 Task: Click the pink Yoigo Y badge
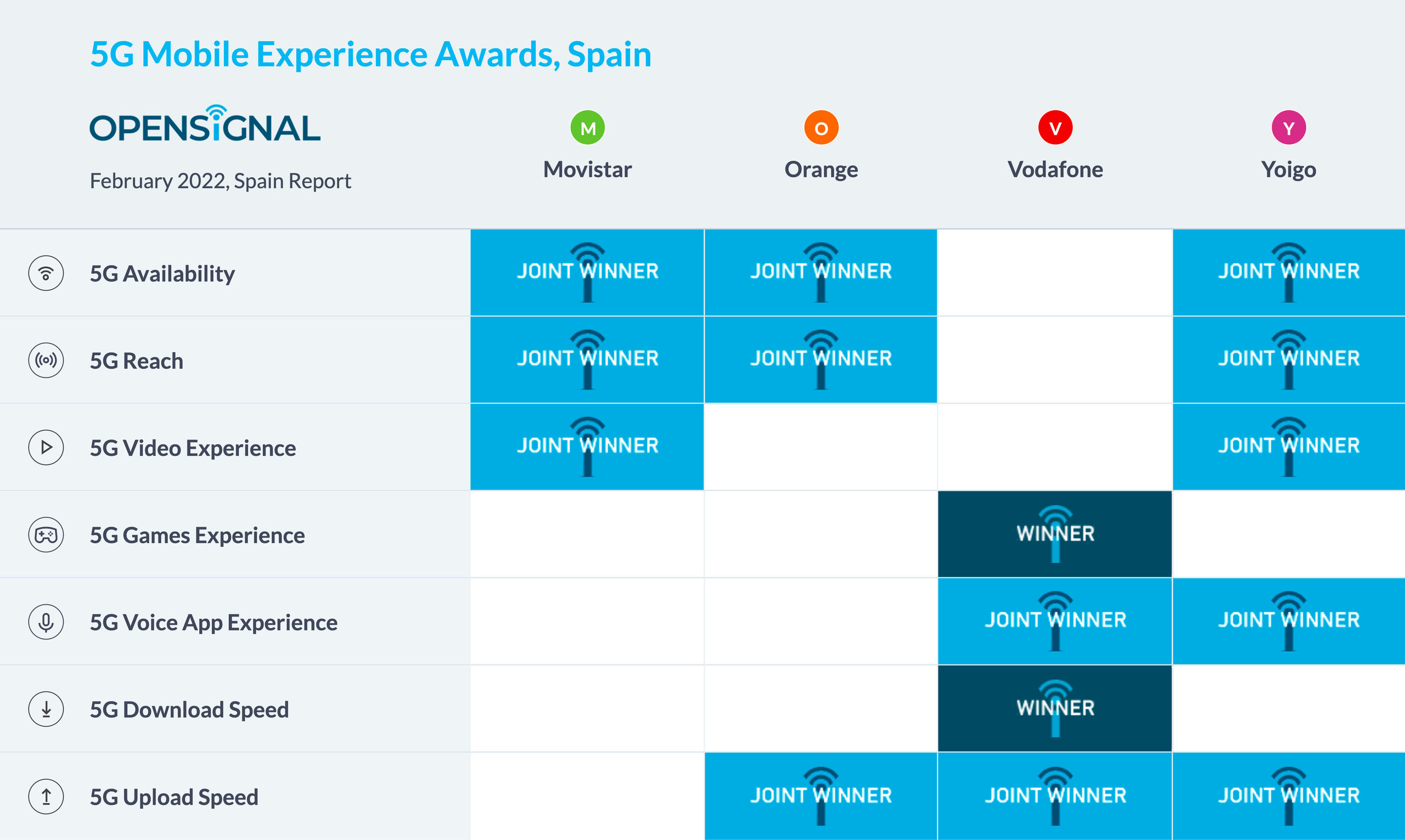(1289, 128)
